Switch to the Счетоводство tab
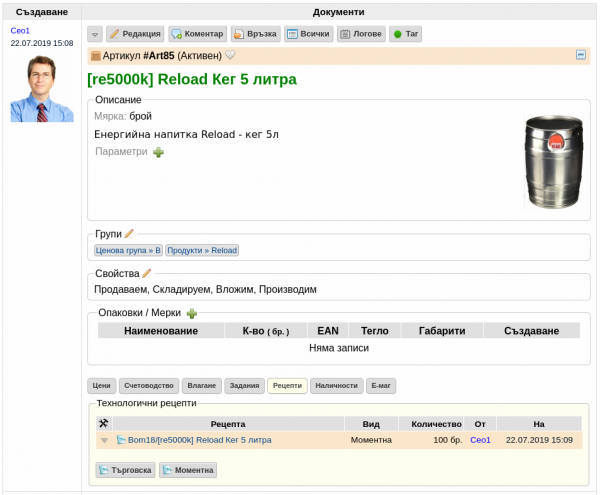The height and width of the screenshot is (495, 600). click(x=149, y=386)
